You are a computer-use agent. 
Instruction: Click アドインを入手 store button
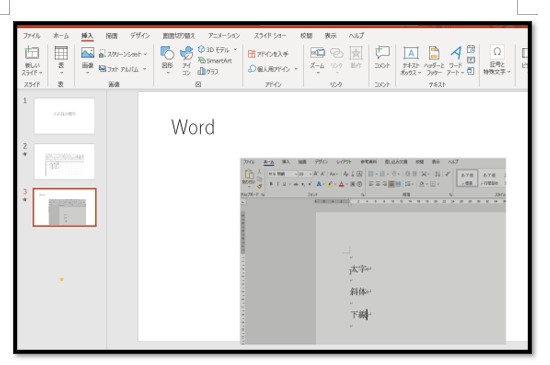(x=268, y=54)
